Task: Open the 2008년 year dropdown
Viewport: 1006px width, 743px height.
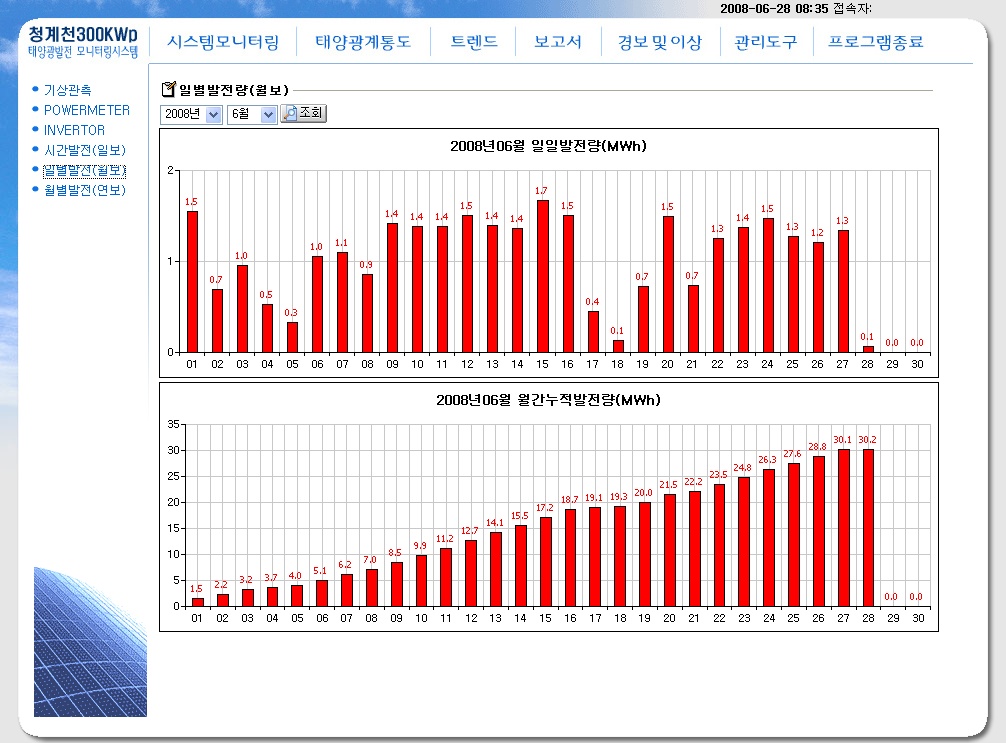Action: pyautogui.click(x=192, y=115)
